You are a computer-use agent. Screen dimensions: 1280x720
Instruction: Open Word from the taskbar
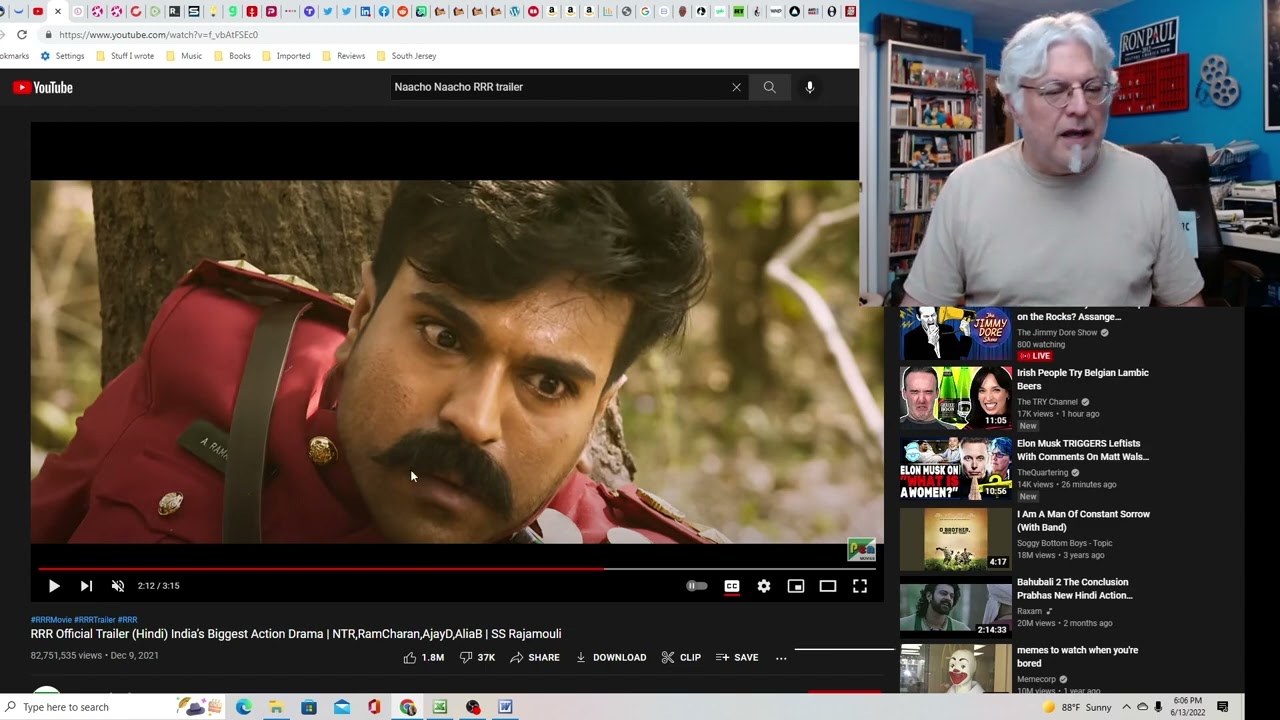[506, 707]
